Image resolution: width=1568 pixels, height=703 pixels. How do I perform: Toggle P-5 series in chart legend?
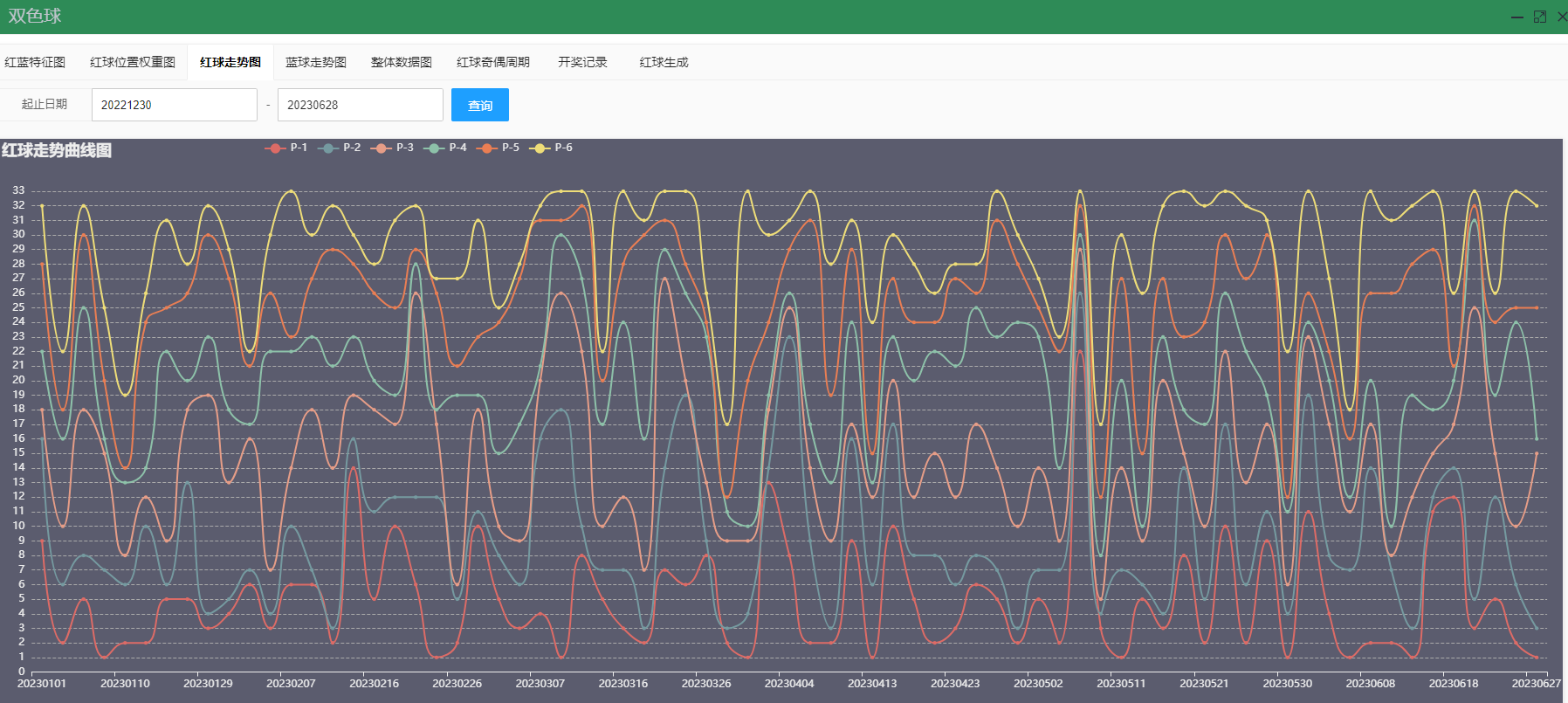point(498,148)
